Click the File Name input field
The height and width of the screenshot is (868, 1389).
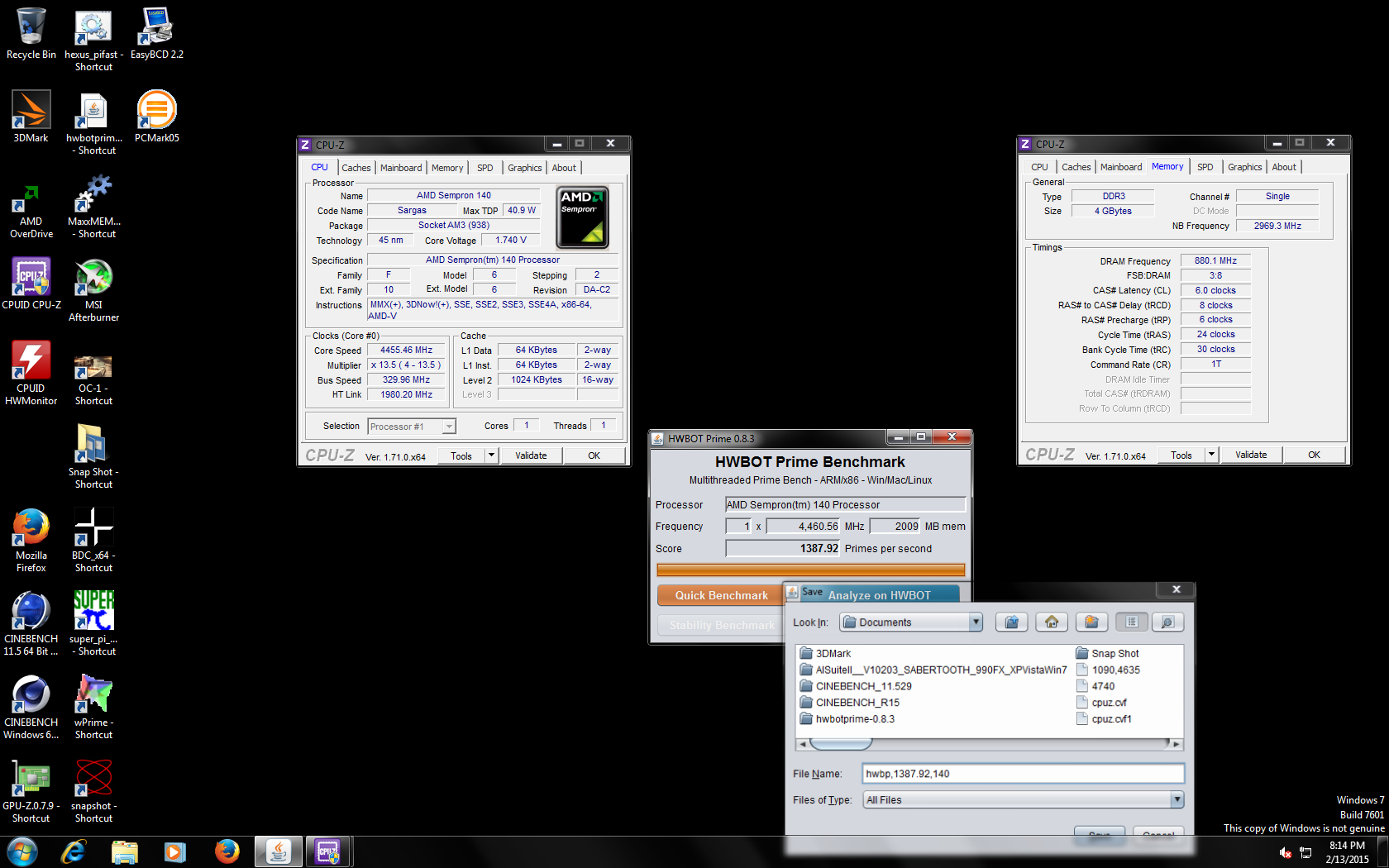(x=1023, y=774)
